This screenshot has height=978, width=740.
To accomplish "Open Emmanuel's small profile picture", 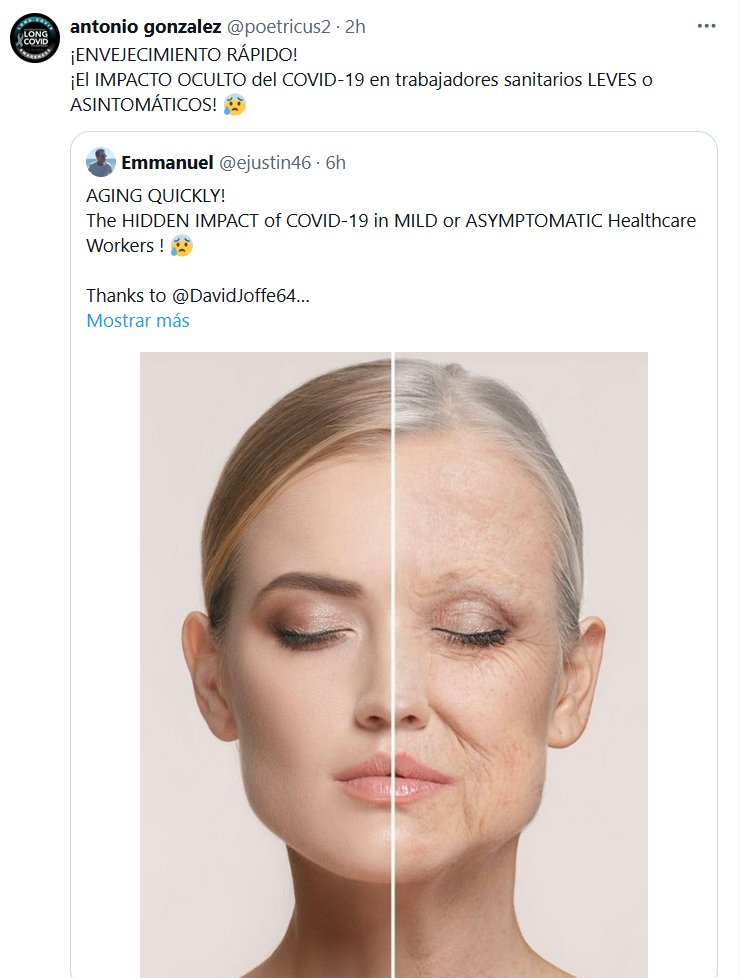I will tap(100, 162).
